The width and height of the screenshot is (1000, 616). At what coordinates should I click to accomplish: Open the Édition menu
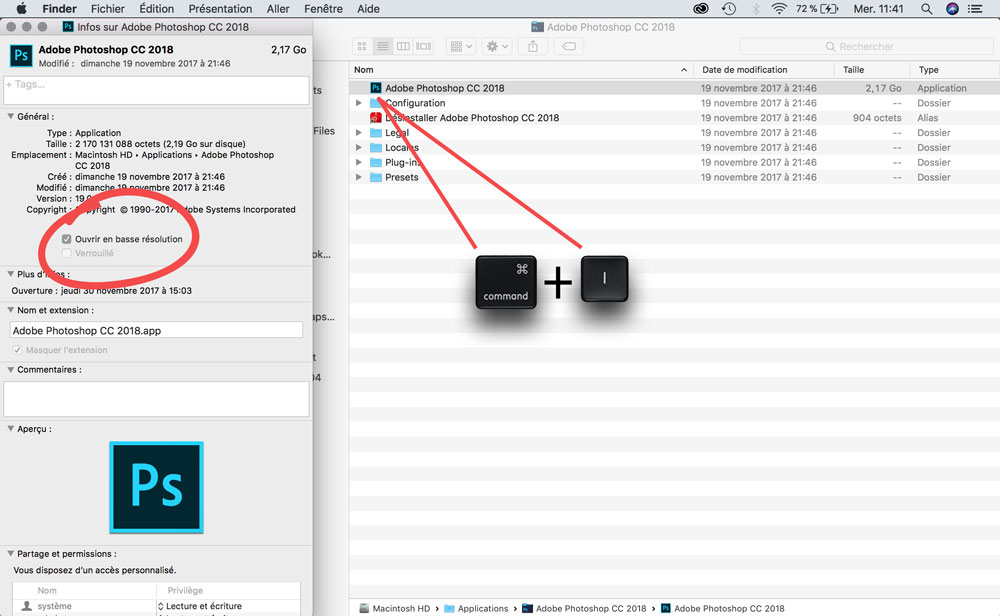[x=156, y=9]
